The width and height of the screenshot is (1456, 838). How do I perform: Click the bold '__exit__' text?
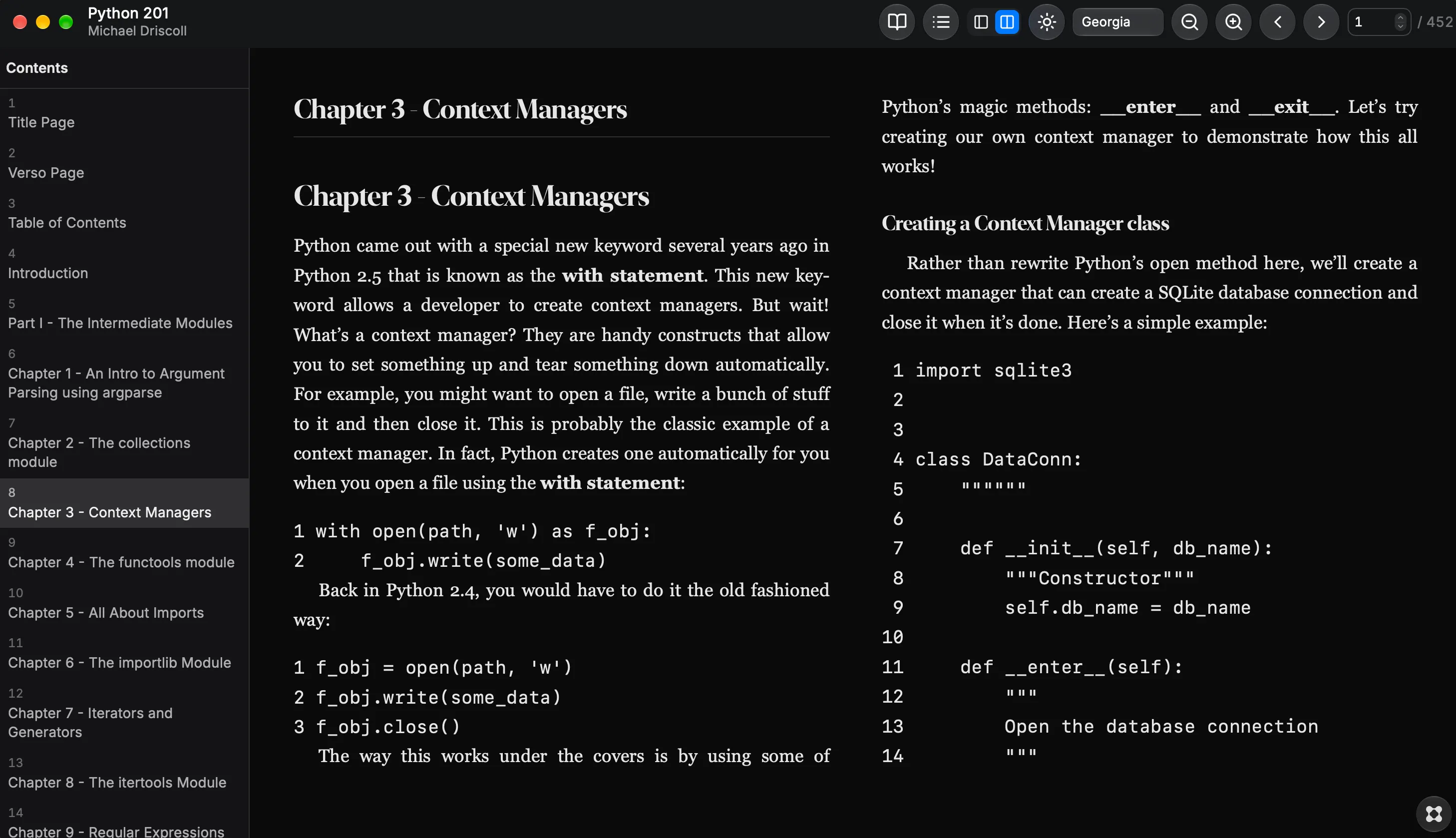pos(1291,107)
